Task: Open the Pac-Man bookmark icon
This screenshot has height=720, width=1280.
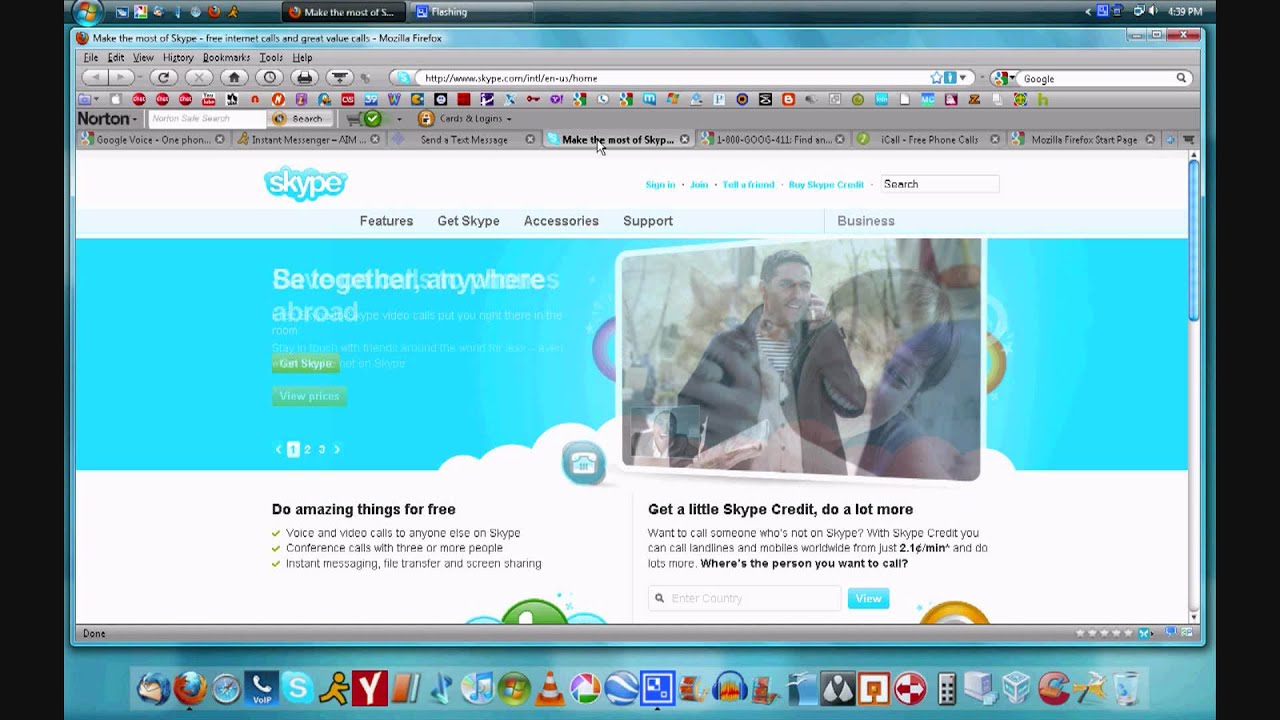Action: (x=417, y=99)
